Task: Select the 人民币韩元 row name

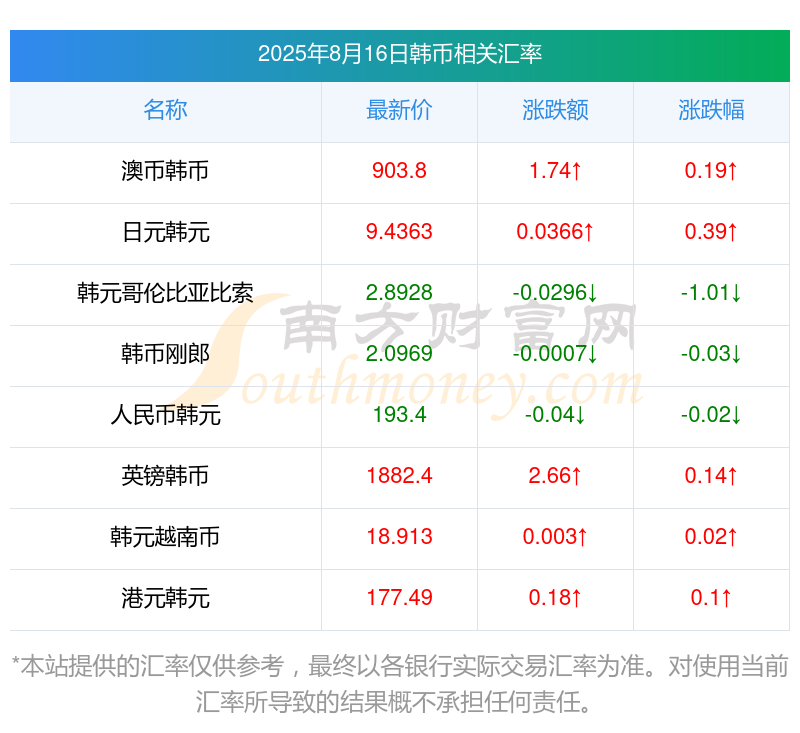Action: (x=165, y=415)
